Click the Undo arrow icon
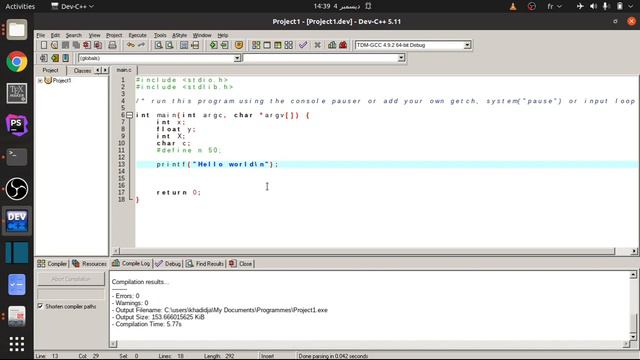This screenshot has height=360, width=640. click(x=131, y=45)
